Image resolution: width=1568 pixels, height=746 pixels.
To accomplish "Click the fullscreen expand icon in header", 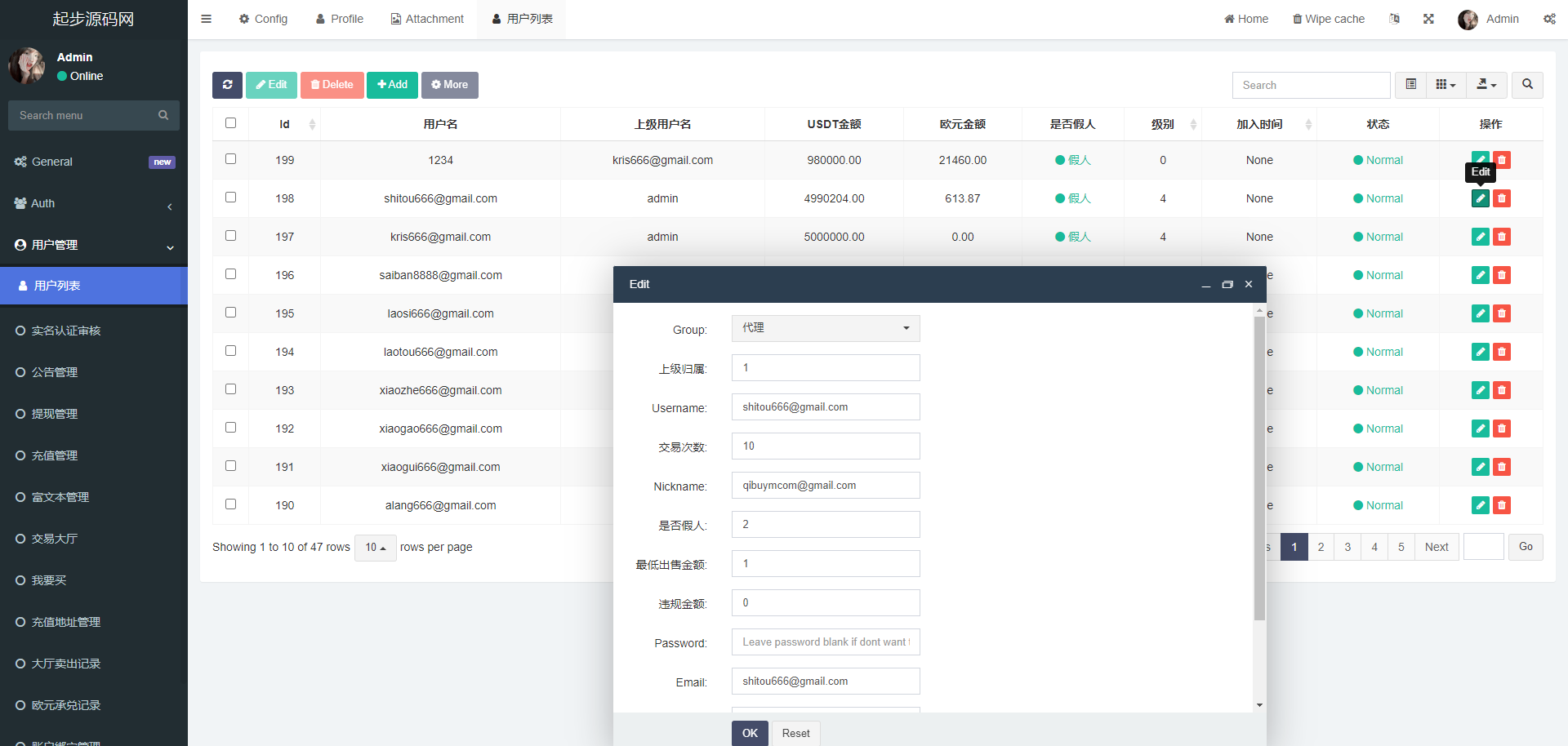I will pyautogui.click(x=1428, y=19).
